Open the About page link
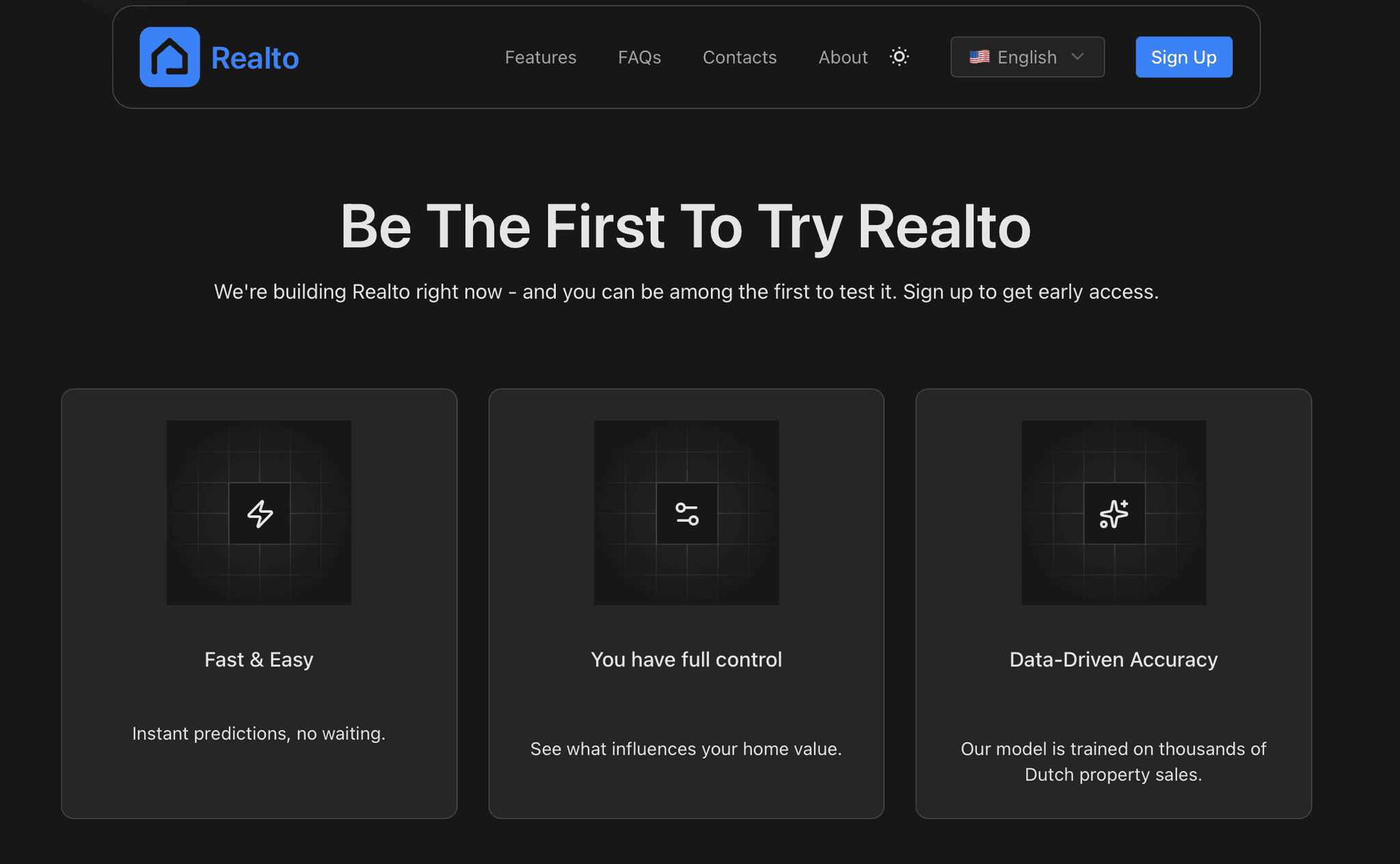The width and height of the screenshot is (1400, 864). coord(843,57)
